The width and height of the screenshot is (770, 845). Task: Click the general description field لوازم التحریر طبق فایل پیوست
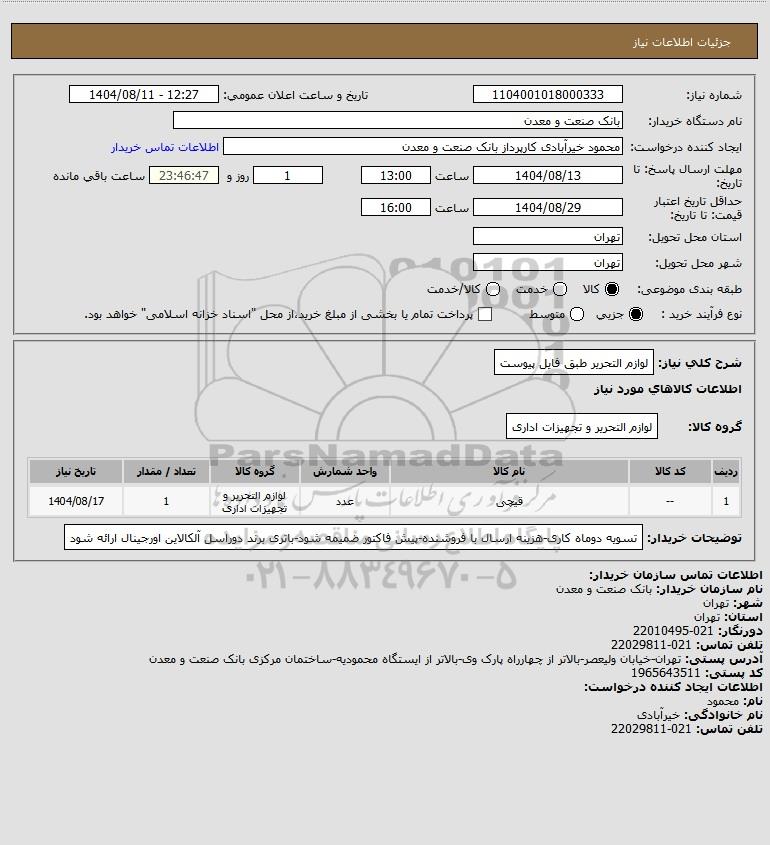click(574, 363)
